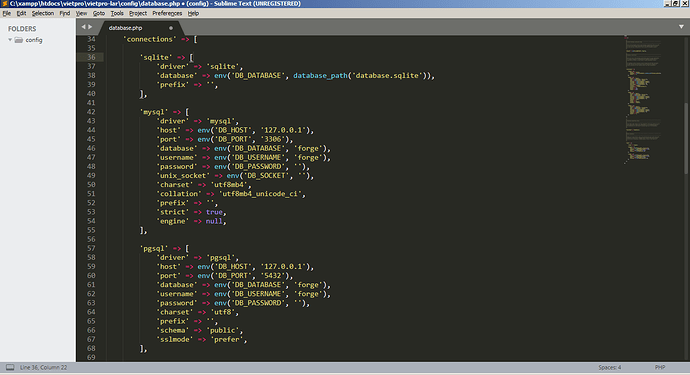Open the Goto menu
This screenshot has width=690, height=375.
click(x=99, y=13)
